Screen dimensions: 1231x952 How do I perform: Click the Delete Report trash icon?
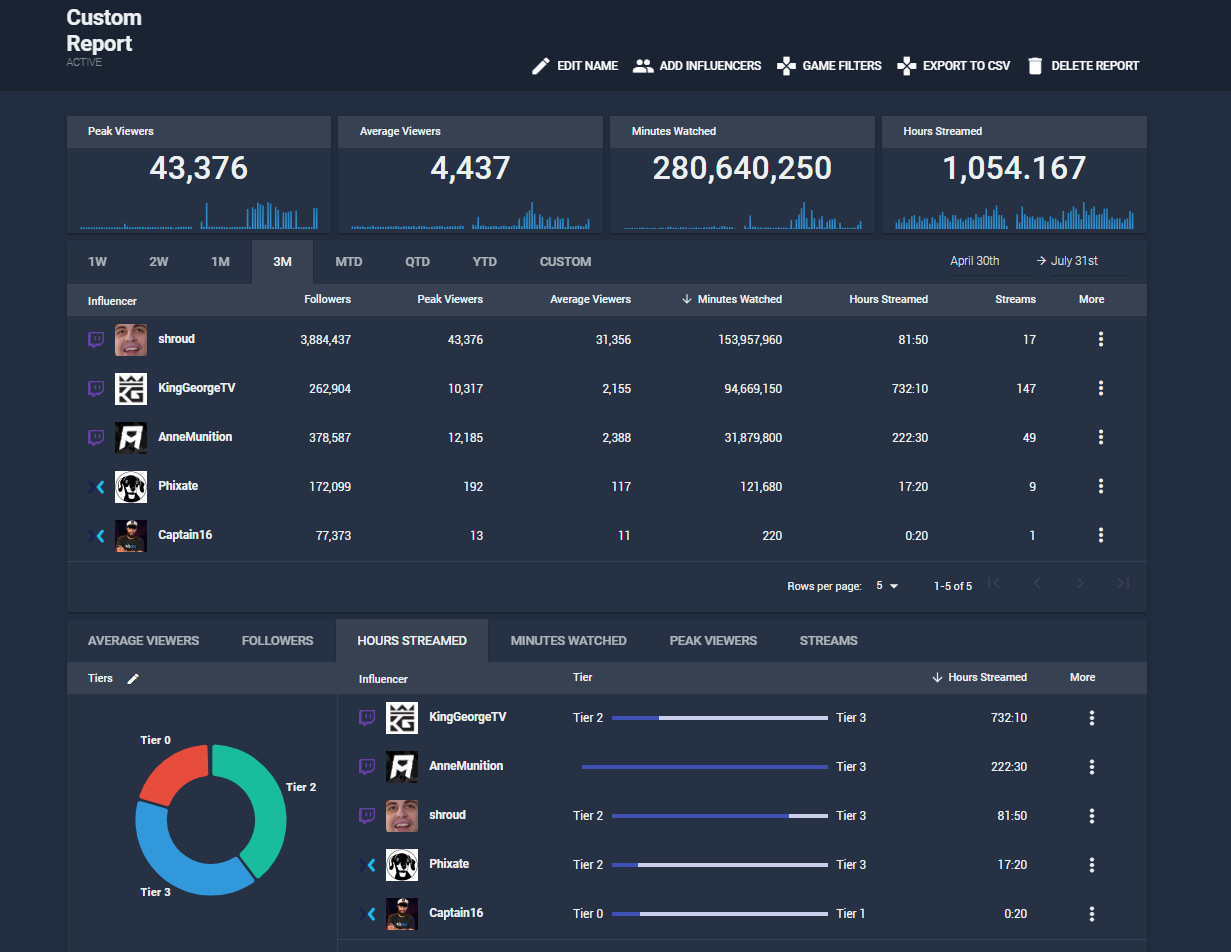pos(1035,66)
